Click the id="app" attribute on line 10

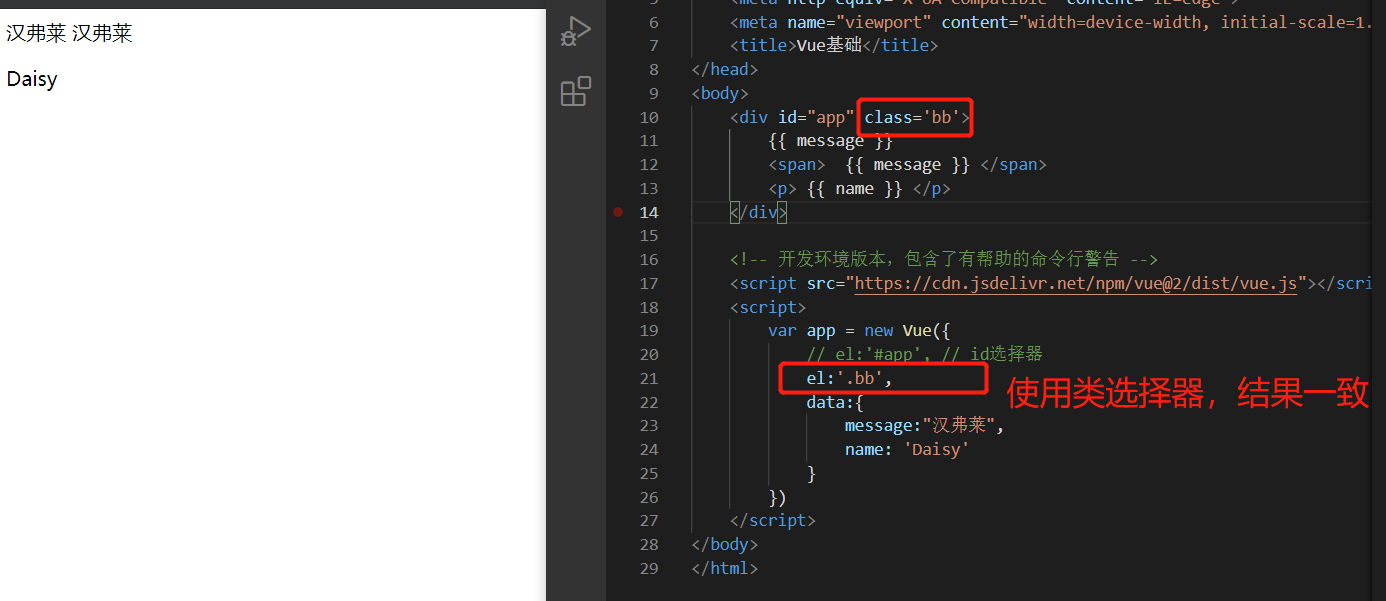(816, 117)
